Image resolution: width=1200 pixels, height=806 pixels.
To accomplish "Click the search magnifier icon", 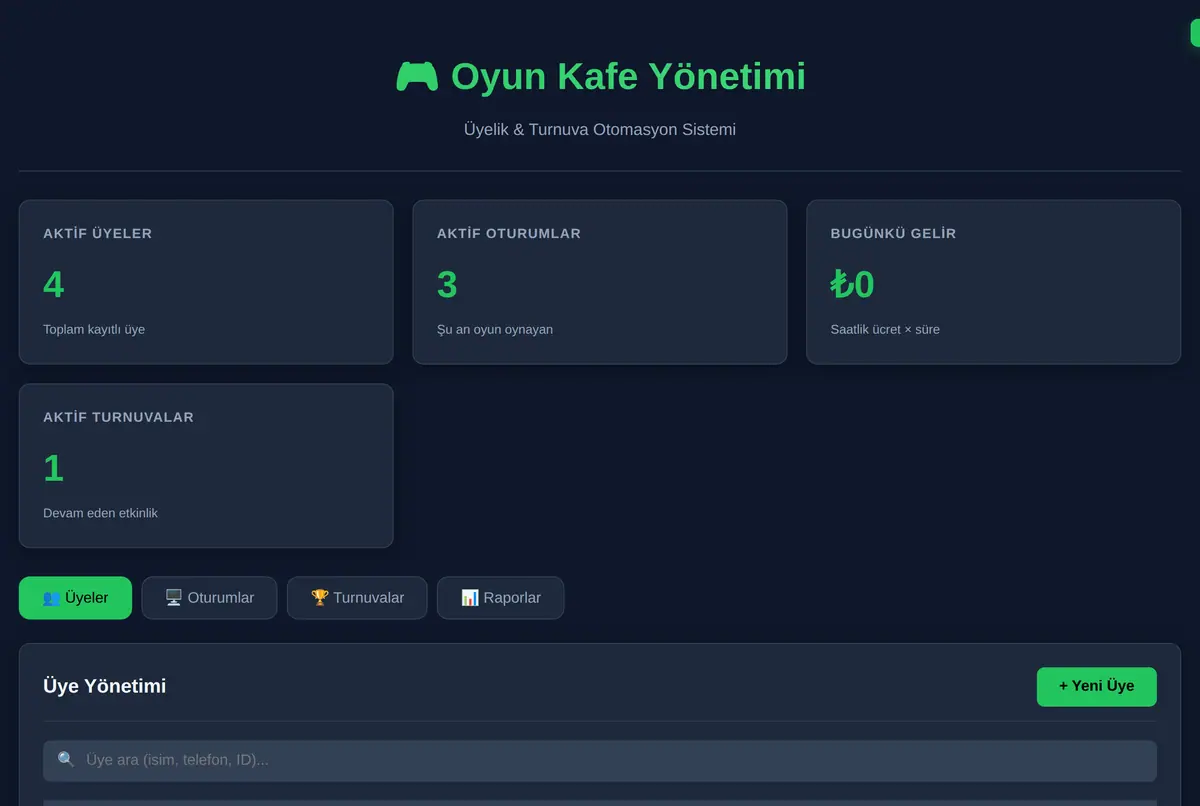I will [66, 760].
